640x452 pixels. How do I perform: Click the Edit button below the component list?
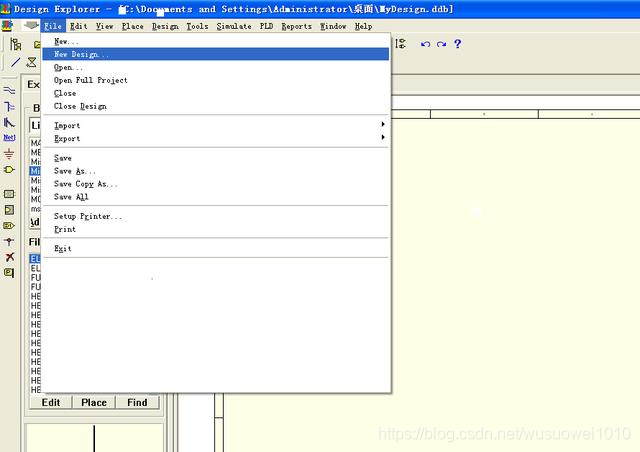(51, 402)
